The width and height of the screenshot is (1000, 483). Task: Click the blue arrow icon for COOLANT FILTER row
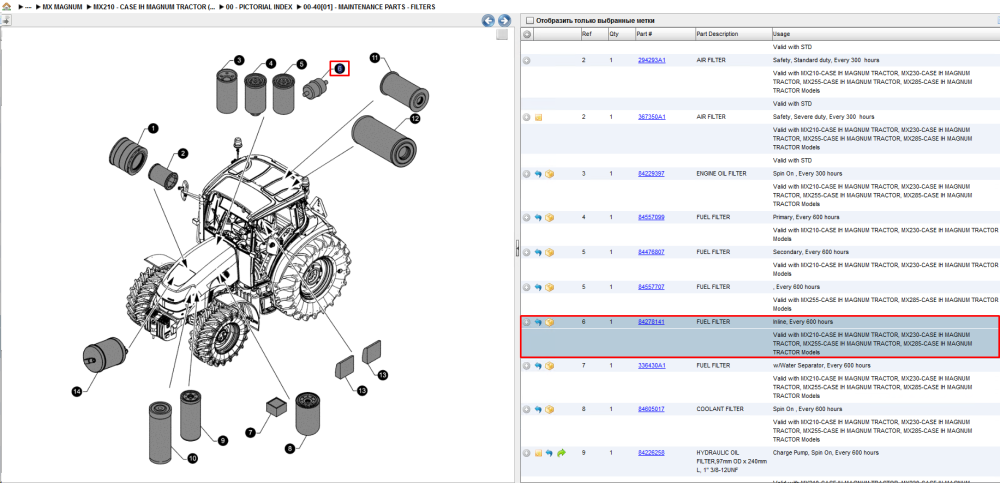[538, 410]
